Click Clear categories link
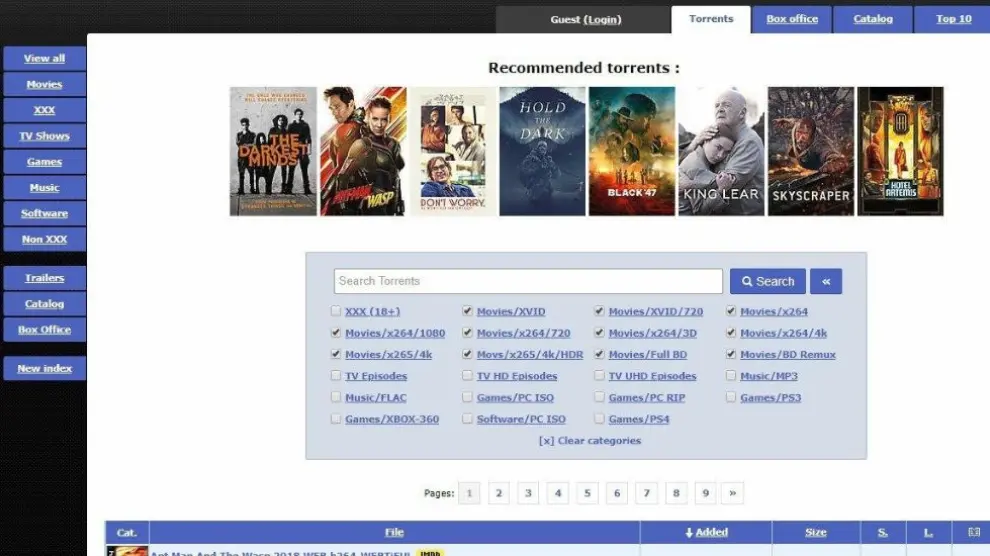 [590, 441]
